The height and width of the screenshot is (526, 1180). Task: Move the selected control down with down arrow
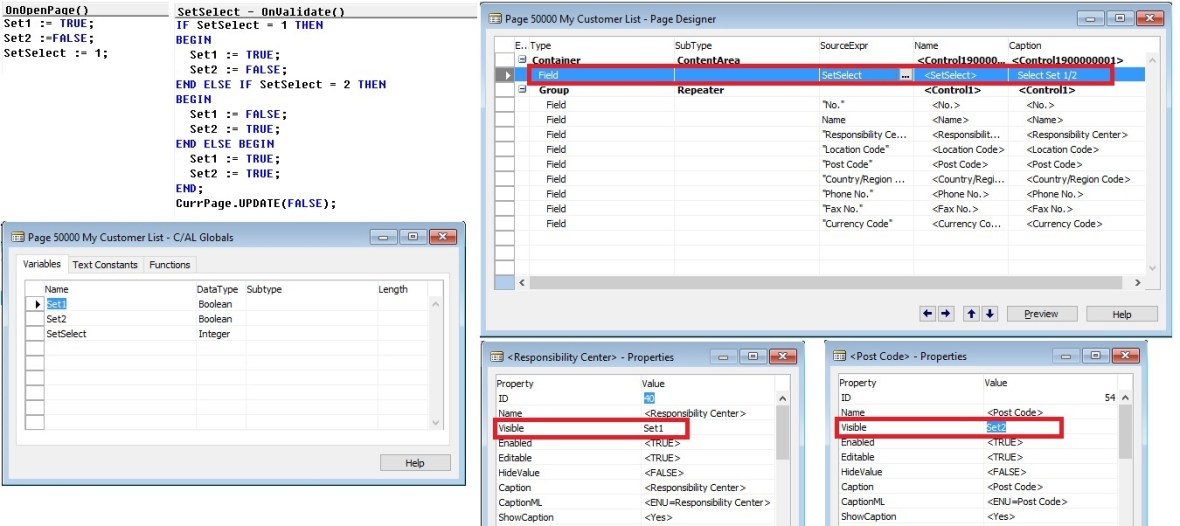pos(990,314)
